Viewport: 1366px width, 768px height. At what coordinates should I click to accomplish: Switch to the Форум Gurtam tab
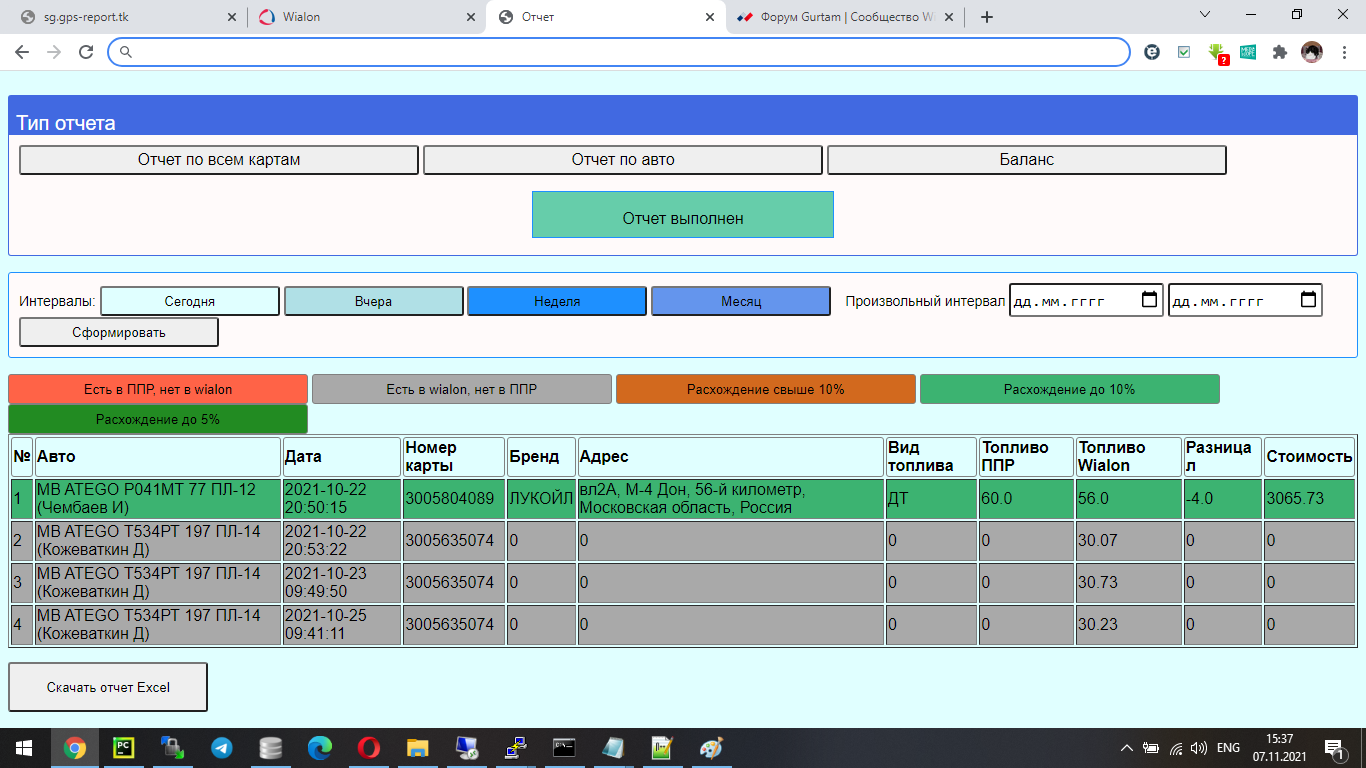coord(845,17)
